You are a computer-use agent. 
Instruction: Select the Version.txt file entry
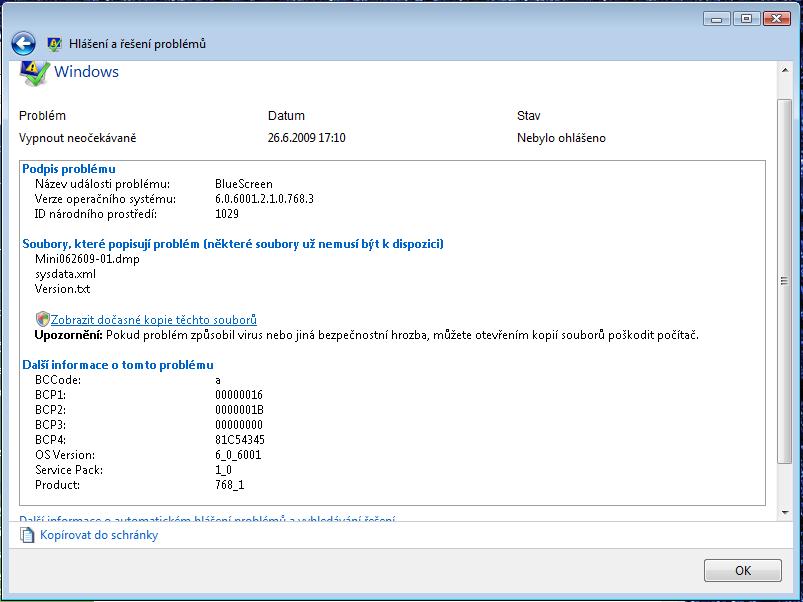point(62,288)
